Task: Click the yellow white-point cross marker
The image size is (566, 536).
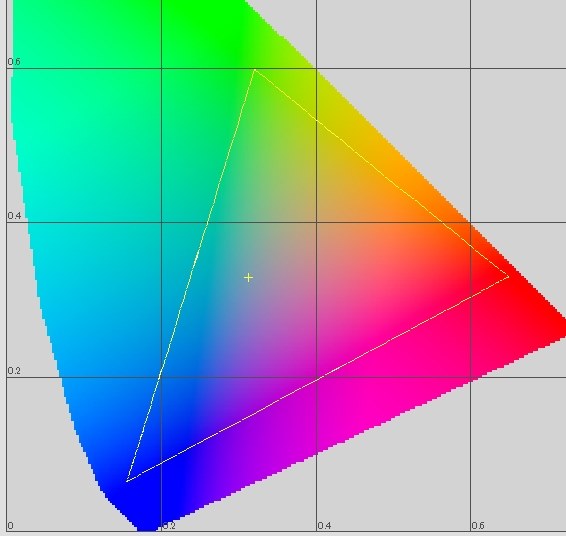Action: (248, 278)
